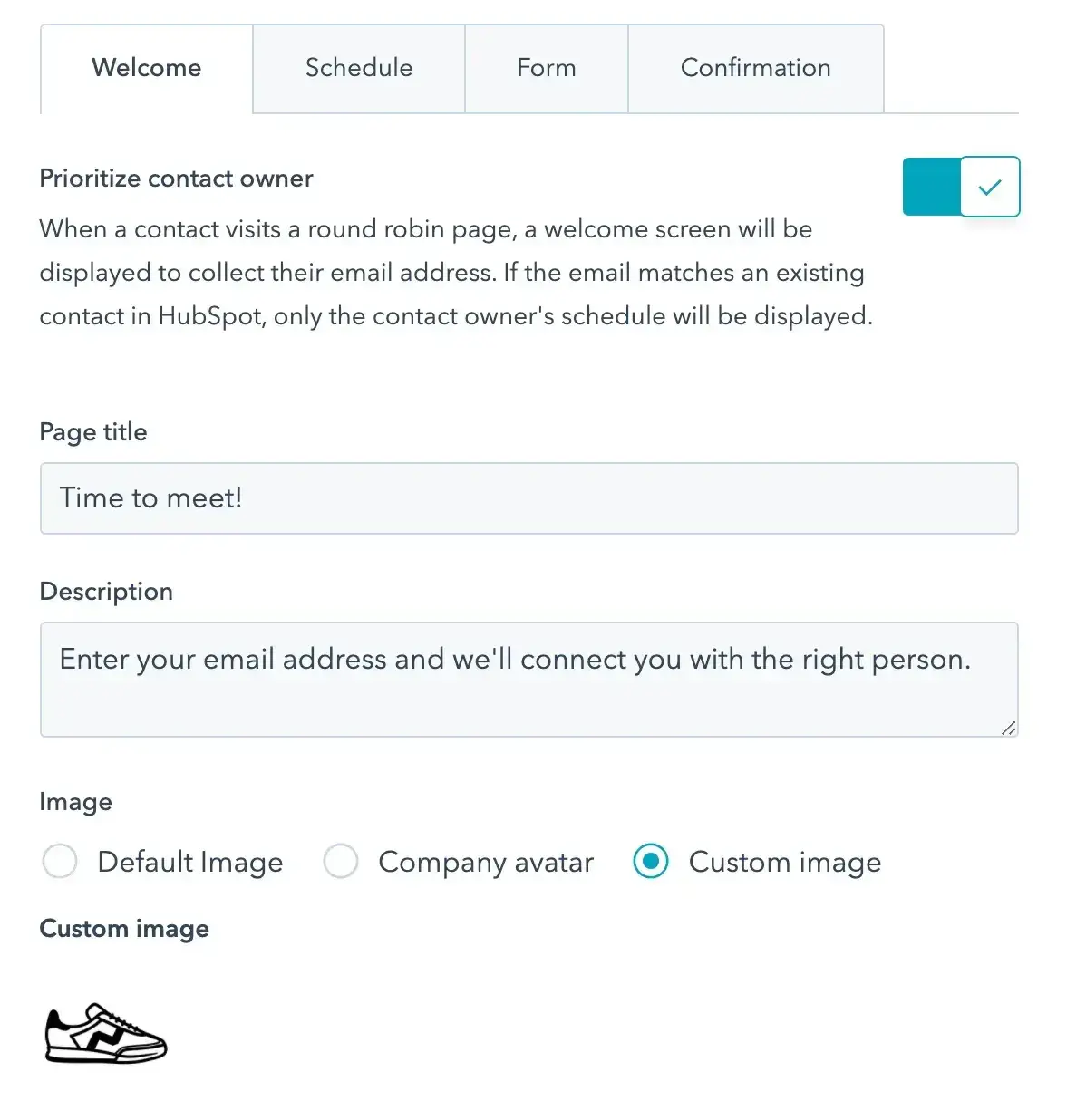Viewport: 1086px width, 1120px height.
Task: Select the Default Image radio button
Action: (x=60, y=862)
